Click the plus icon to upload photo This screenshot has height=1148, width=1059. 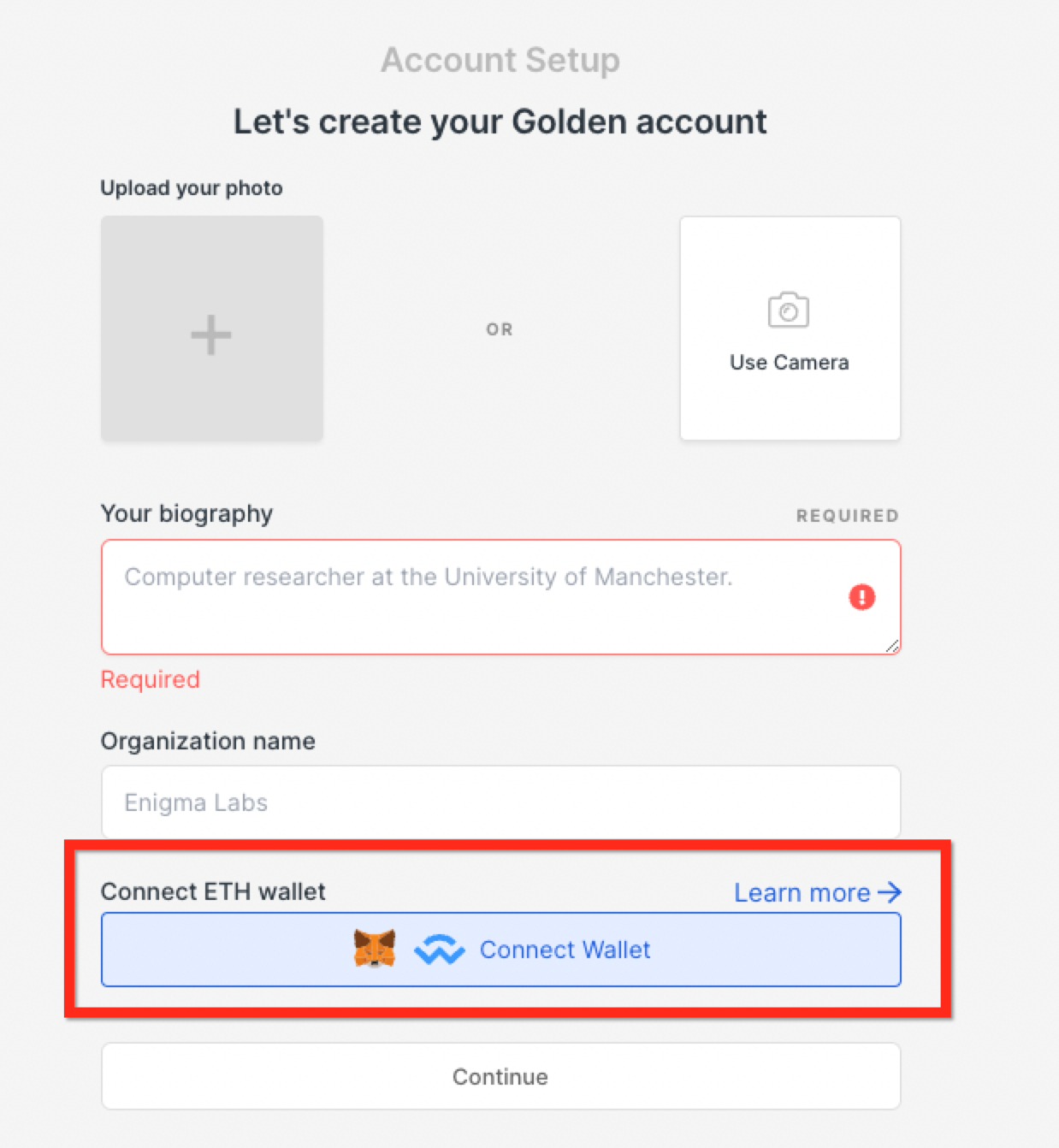[x=211, y=334]
